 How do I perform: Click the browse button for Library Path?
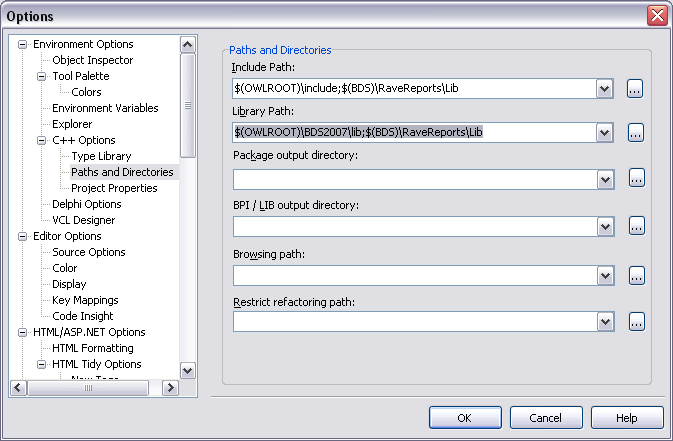[636, 133]
